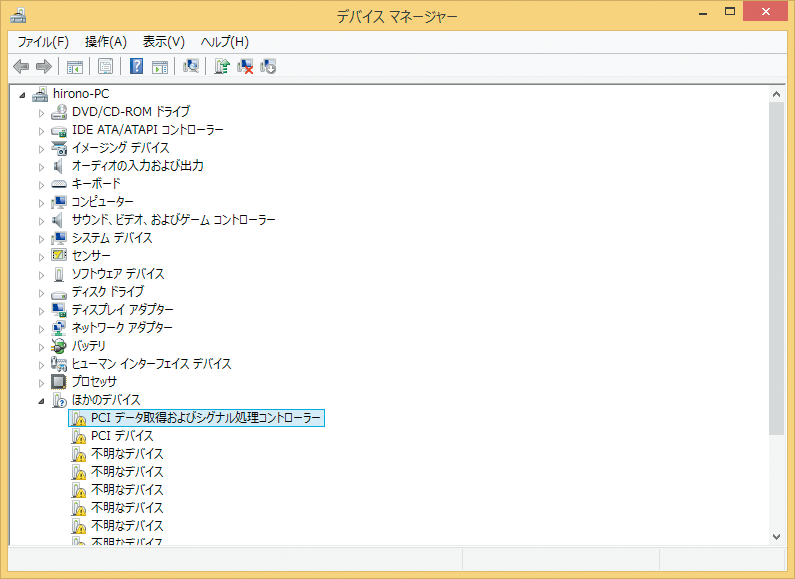The image size is (795, 579).
Task: Expand the ソフトウェア デバイス node arrow
Action: point(42,275)
